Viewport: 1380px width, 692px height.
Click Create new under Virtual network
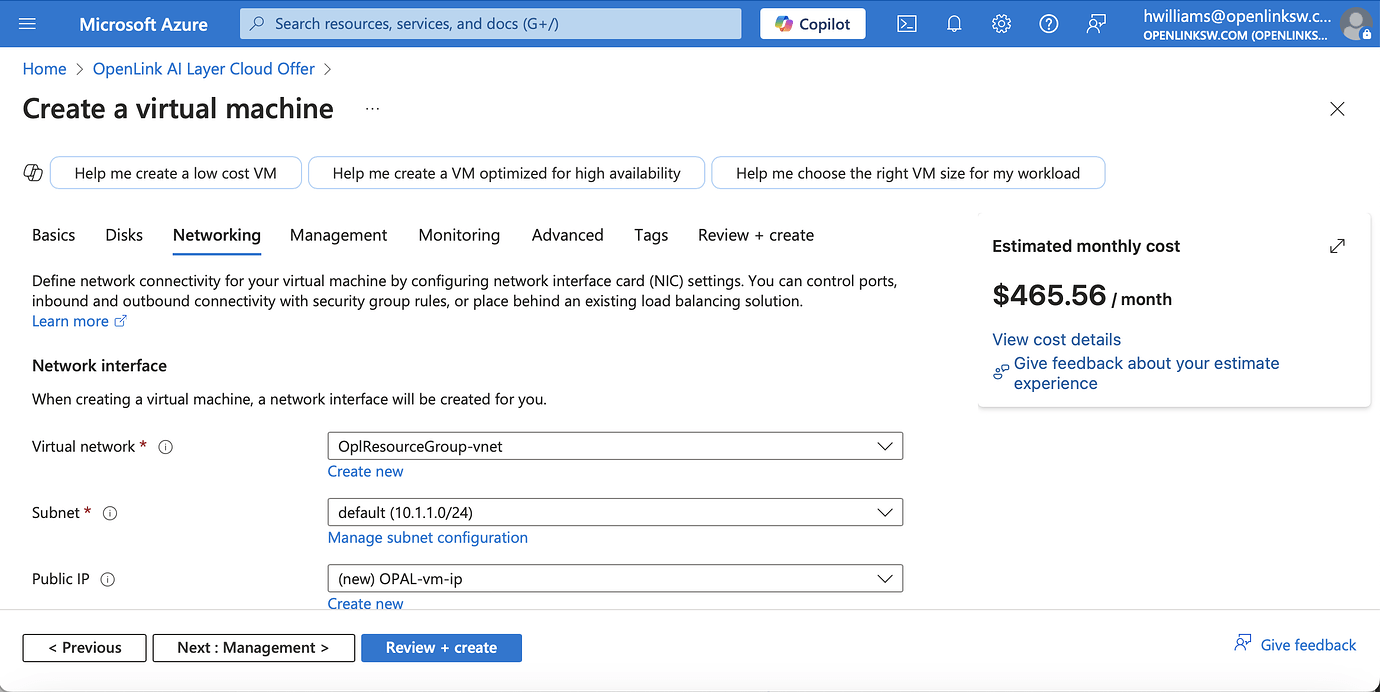pos(366,471)
